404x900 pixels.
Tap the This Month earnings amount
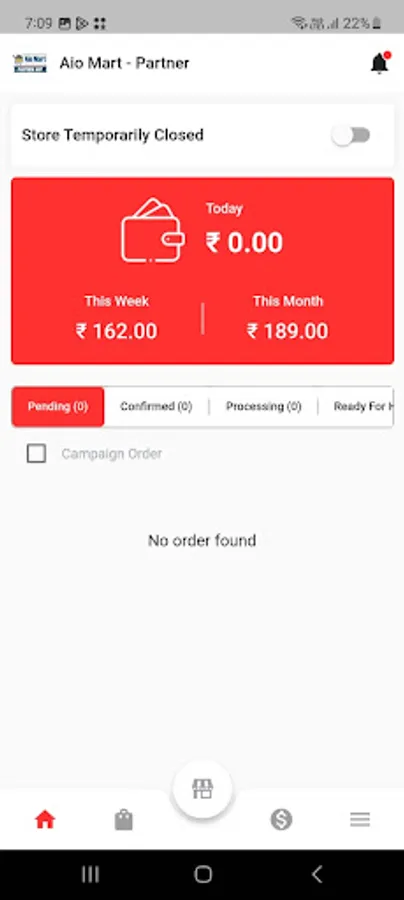point(288,331)
